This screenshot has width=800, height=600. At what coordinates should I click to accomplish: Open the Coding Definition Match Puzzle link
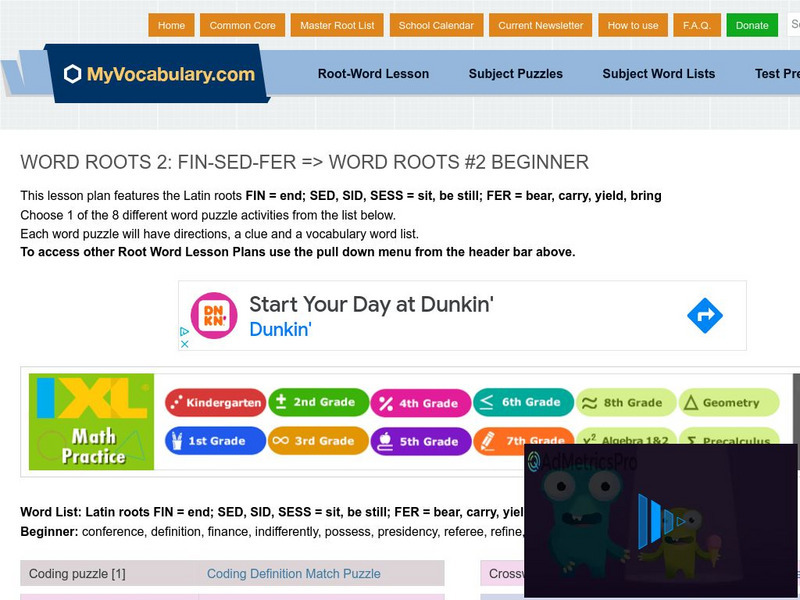point(293,574)
